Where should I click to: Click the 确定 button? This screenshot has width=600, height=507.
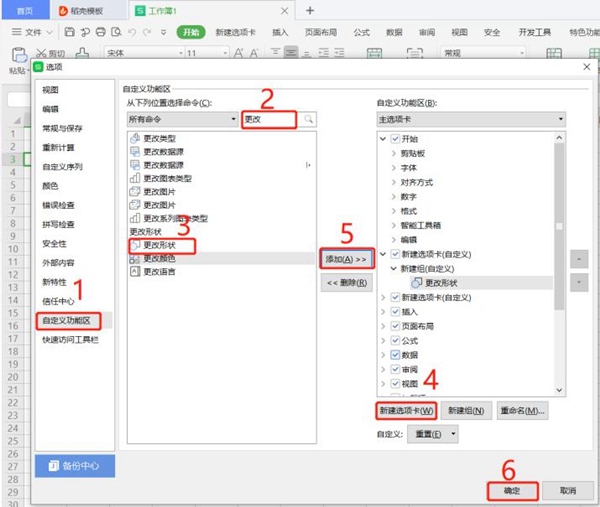[511, 490]
